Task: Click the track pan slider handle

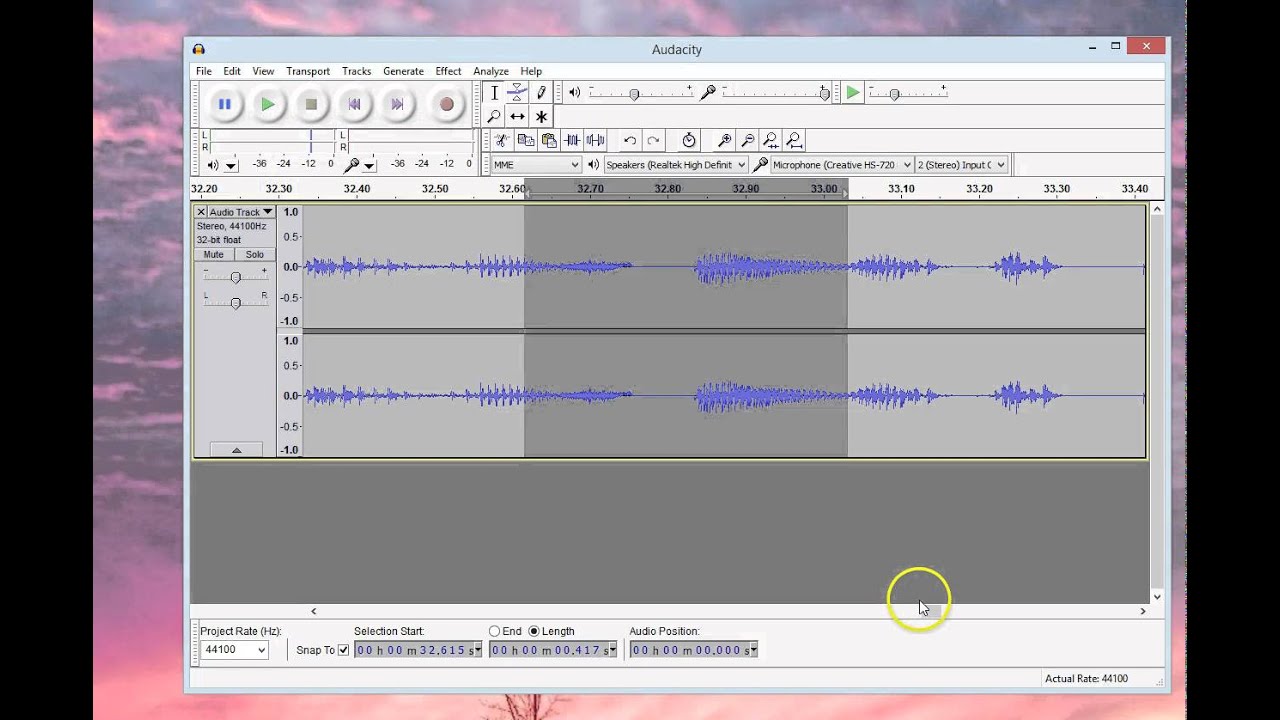Action: coord(235,303)
